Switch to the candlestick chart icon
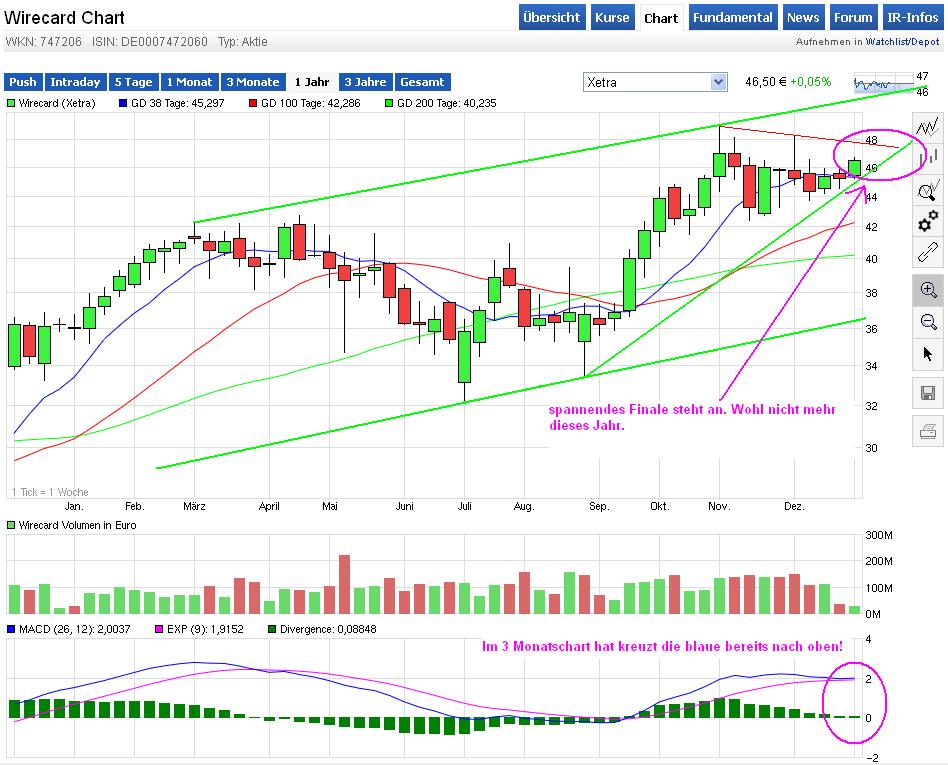 [928, 156]
